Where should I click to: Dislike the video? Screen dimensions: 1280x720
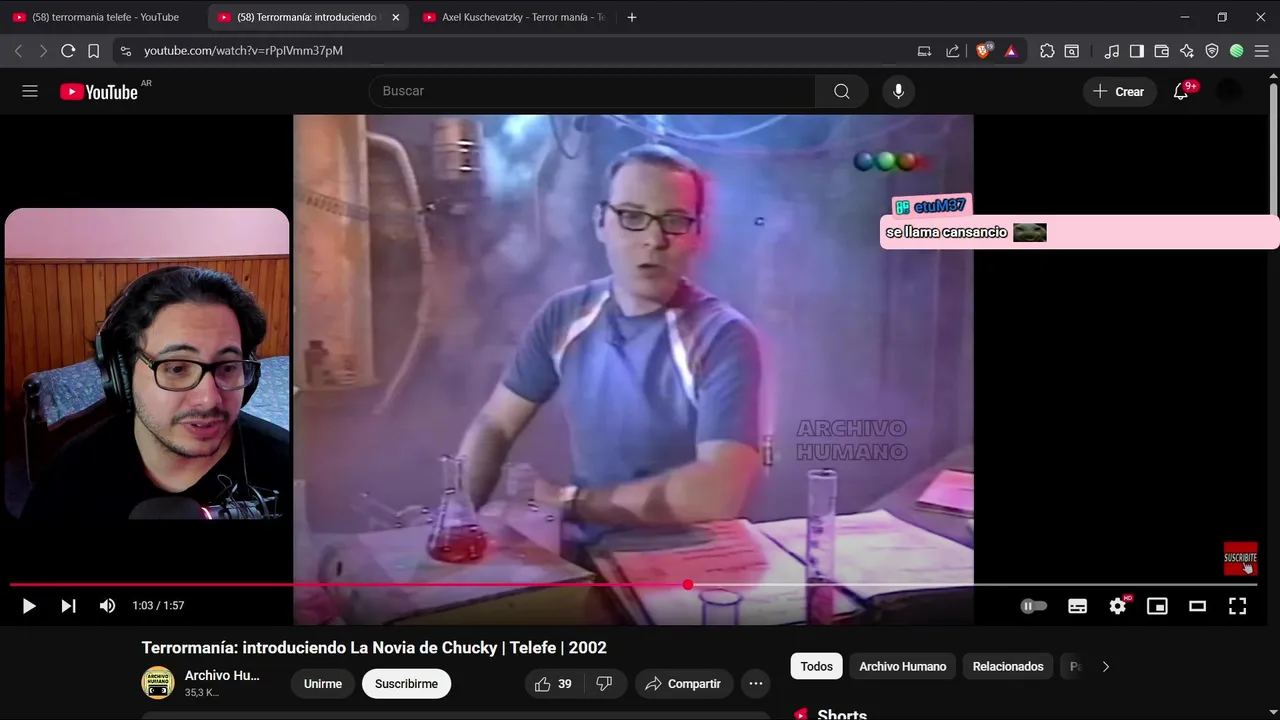tap(604, 684)
